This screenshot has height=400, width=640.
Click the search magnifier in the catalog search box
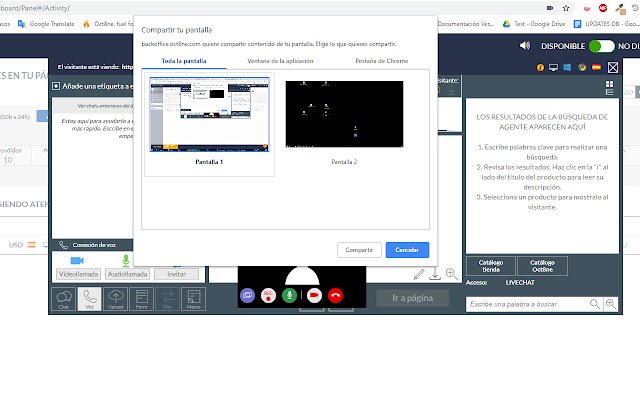(595, 304)
